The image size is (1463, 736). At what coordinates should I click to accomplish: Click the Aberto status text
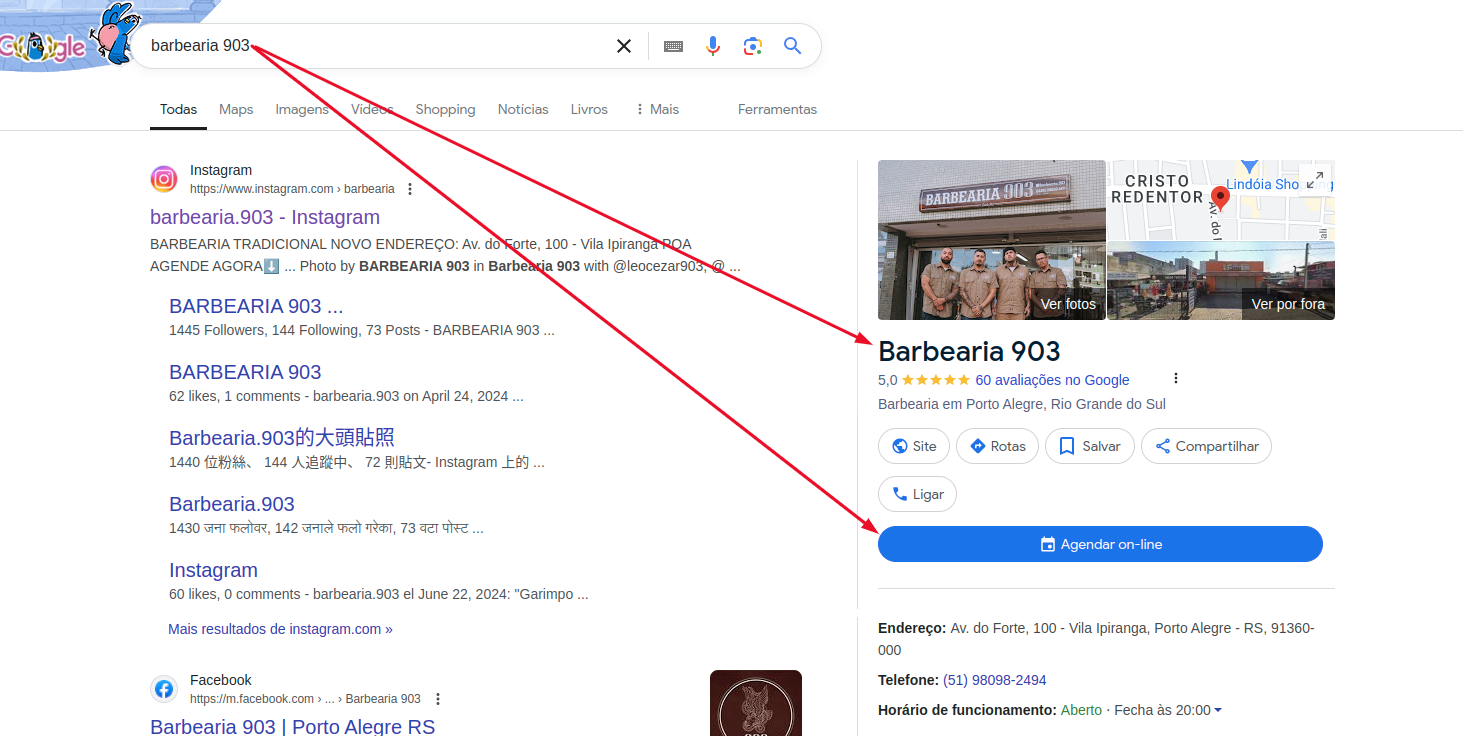[x=1081, y=710]
